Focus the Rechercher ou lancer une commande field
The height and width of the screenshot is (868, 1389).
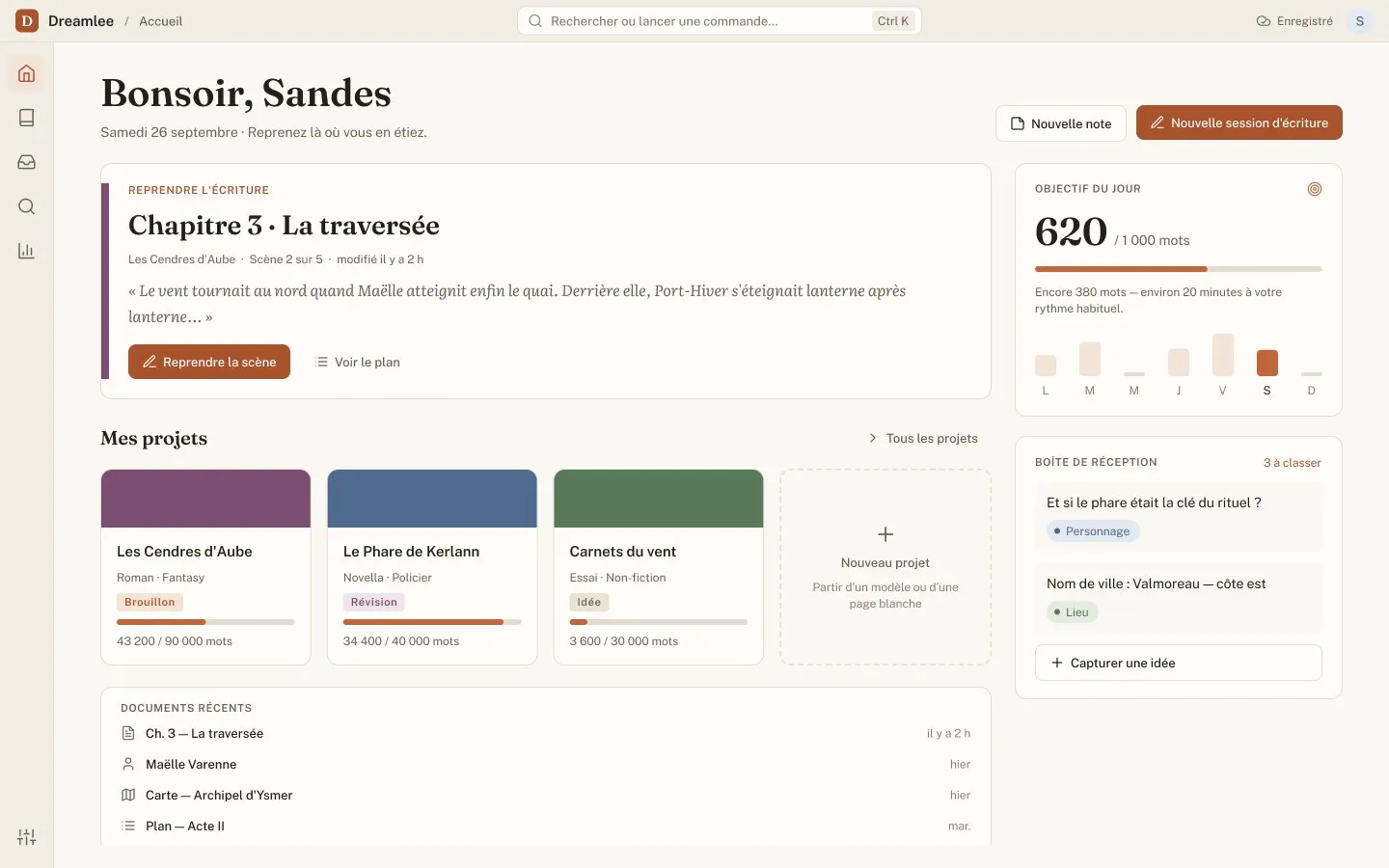point(720,20)
